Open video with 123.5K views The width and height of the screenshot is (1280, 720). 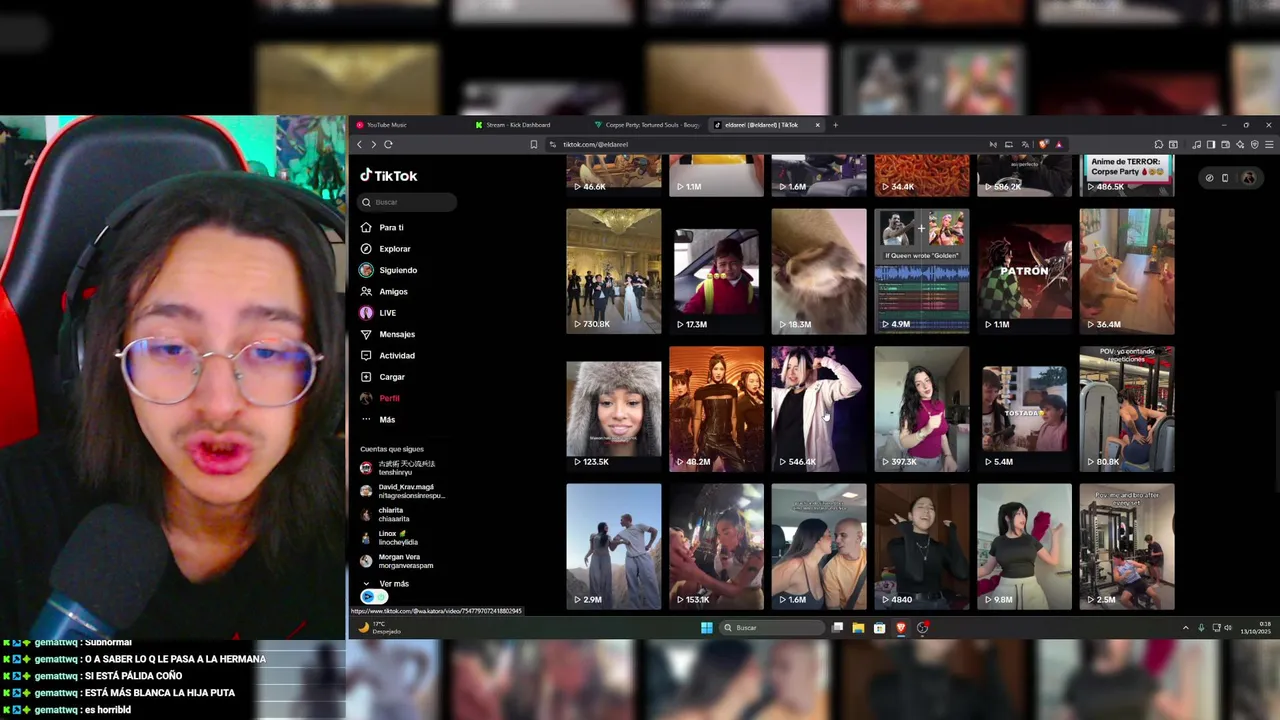point(613,409)
